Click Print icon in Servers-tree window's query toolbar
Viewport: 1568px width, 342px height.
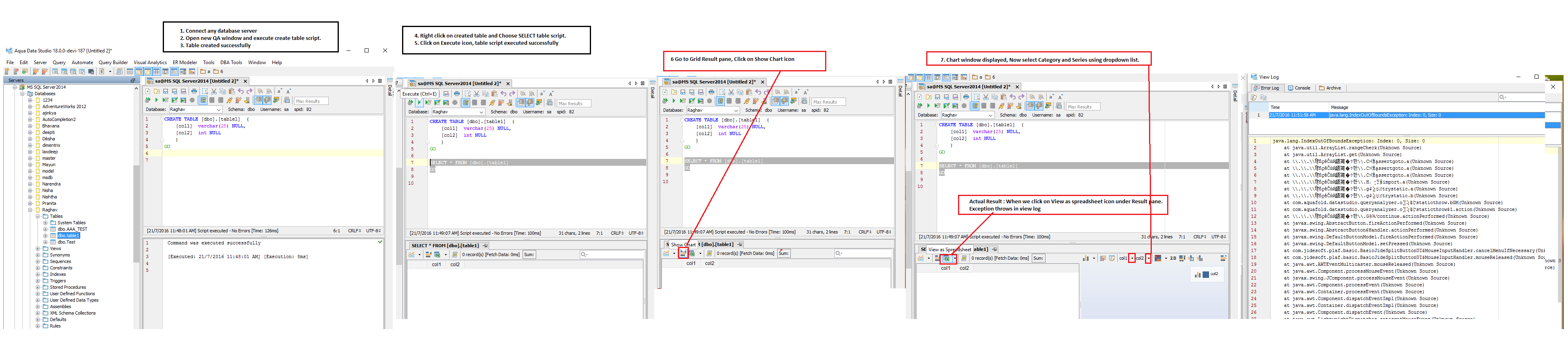tap(194, 92)
